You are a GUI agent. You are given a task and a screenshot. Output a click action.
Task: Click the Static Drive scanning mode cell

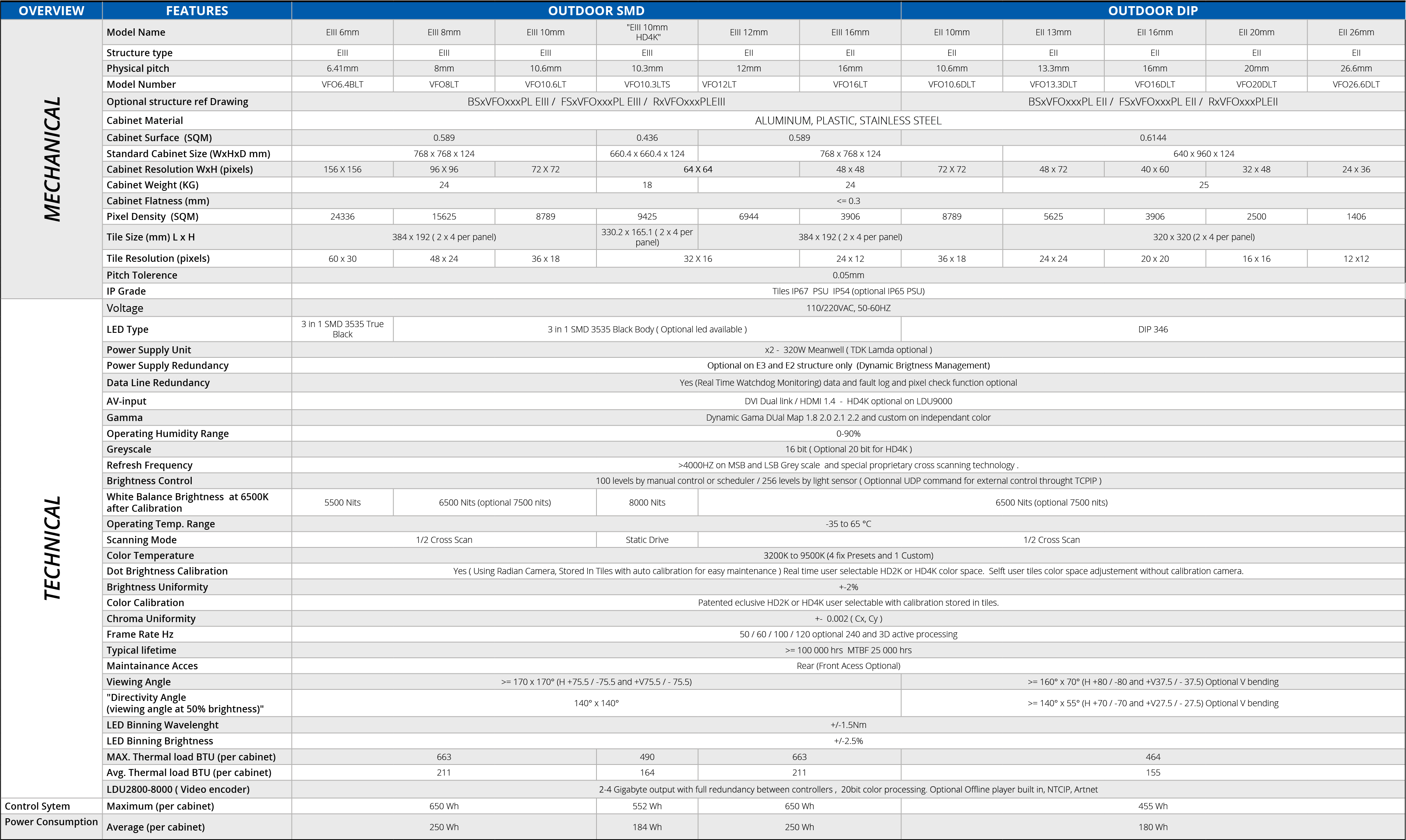647,540
